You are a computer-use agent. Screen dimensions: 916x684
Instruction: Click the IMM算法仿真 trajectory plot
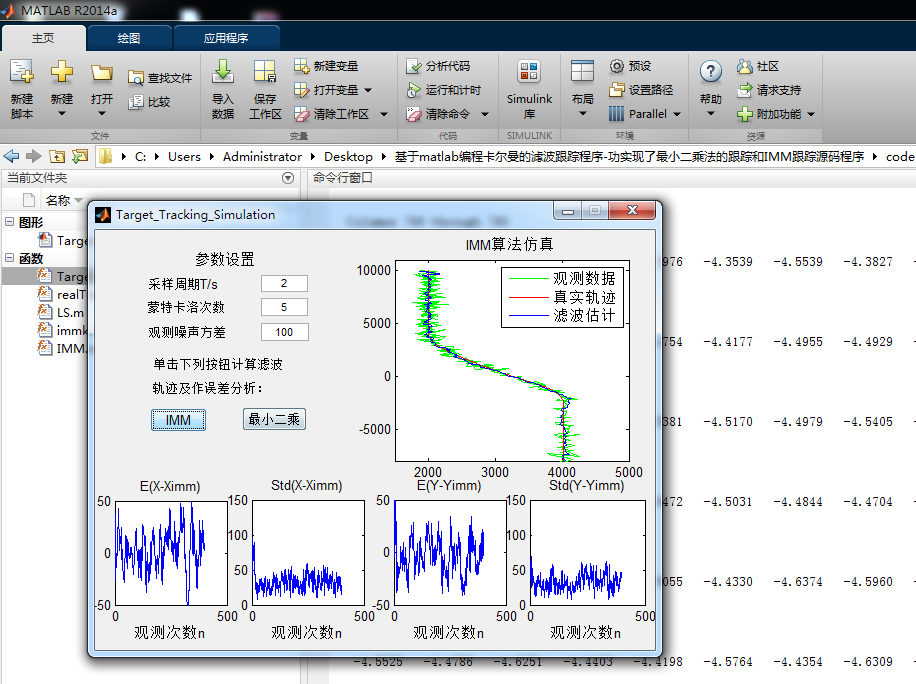click(x=512, y=361)
